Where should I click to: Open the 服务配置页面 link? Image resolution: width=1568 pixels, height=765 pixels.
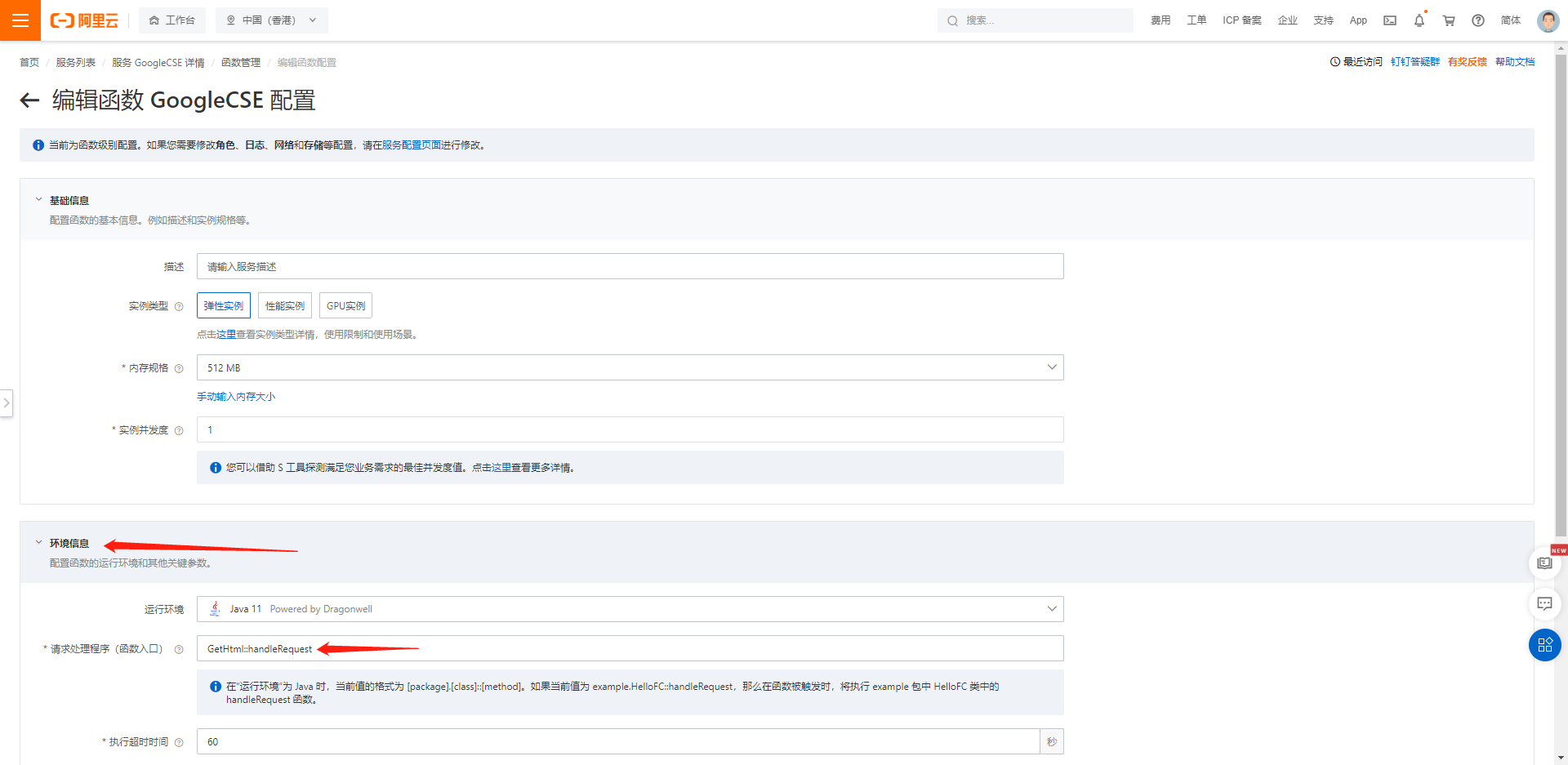pos(412,145)
